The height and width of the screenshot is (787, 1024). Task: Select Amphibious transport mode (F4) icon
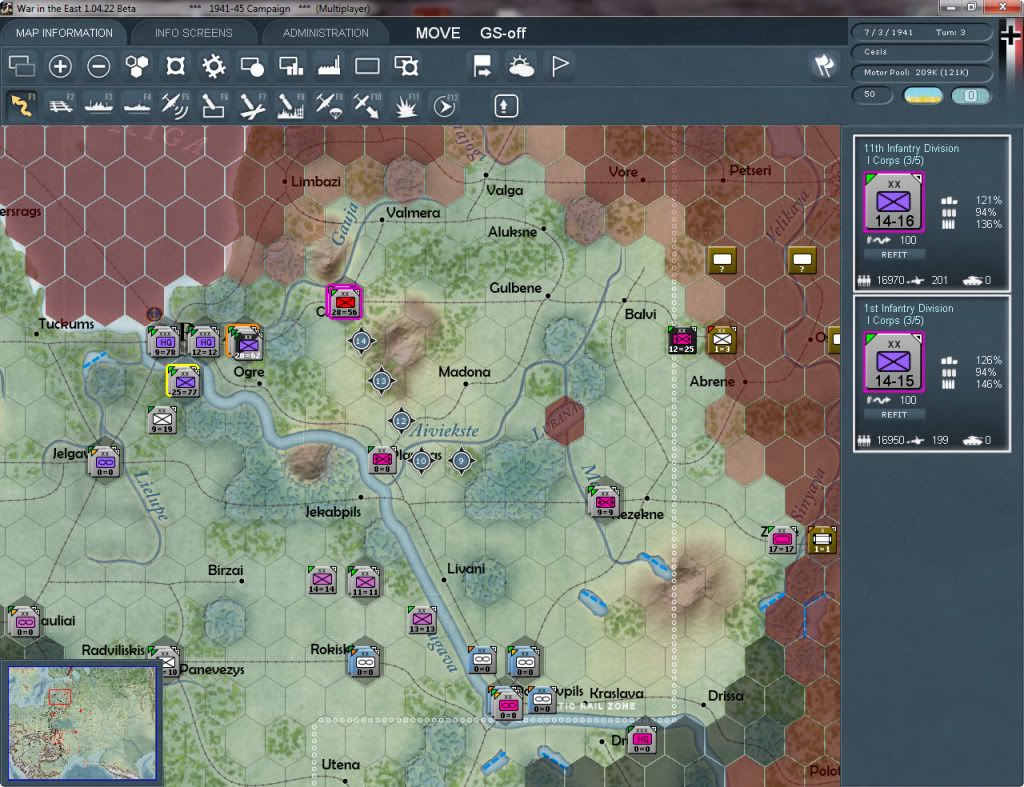(x=137, y=105)
